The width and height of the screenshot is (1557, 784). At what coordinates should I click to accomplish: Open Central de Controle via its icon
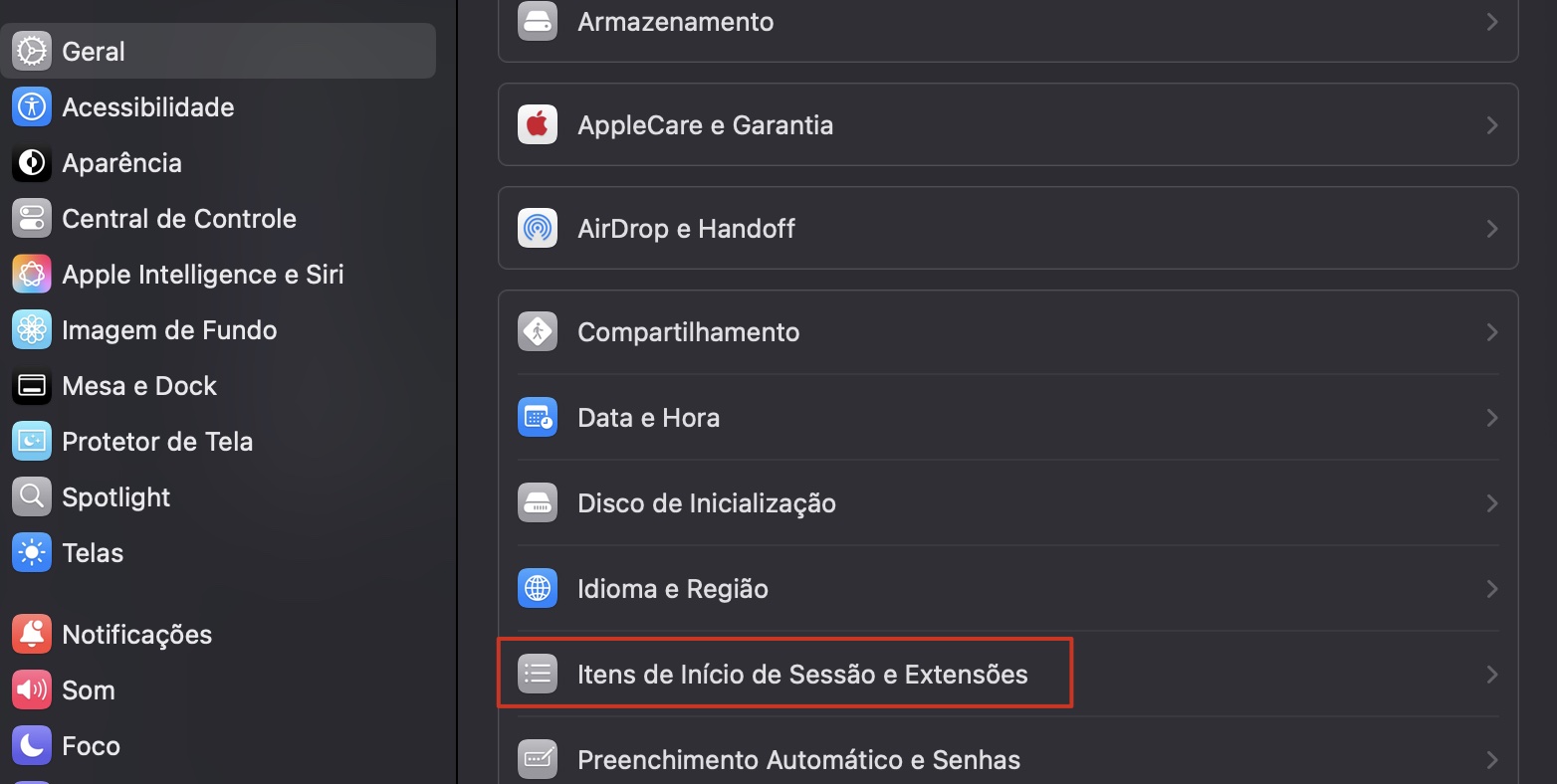(x=31, y=218)
